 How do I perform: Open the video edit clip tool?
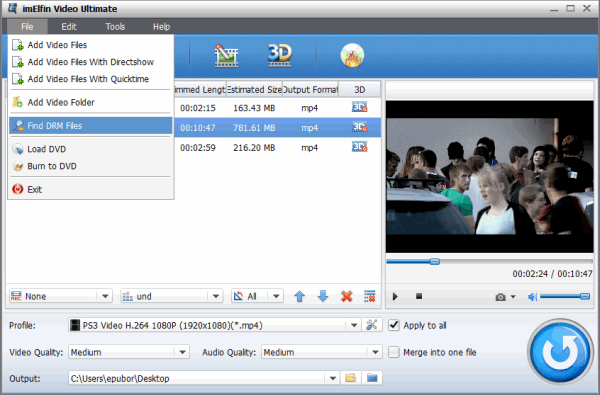(x=226, y=55)
